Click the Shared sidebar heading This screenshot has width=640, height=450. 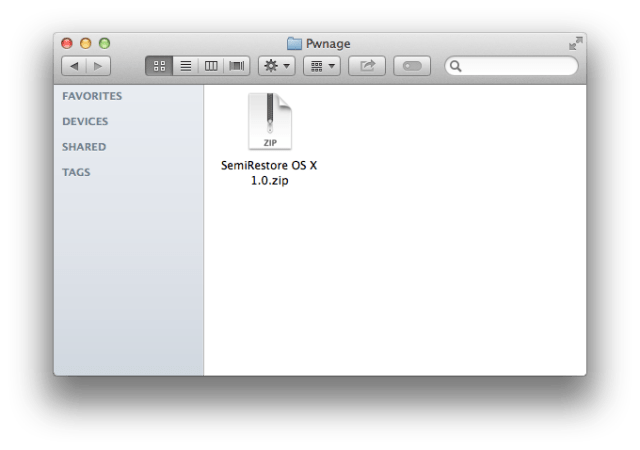click(x=84, y=147)
